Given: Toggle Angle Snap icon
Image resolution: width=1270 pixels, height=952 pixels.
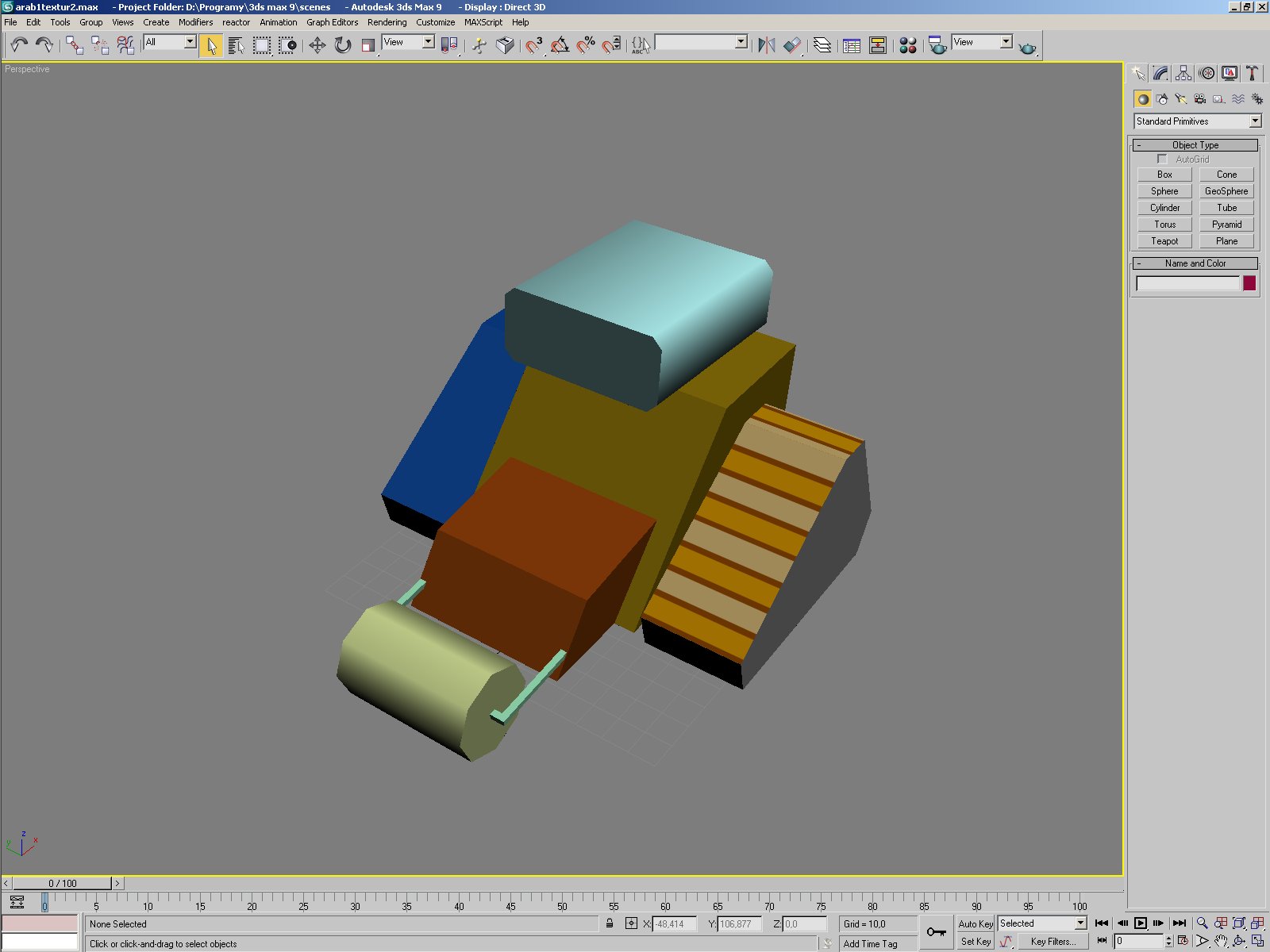Looking at the screenshot, I should pos(560,45).
